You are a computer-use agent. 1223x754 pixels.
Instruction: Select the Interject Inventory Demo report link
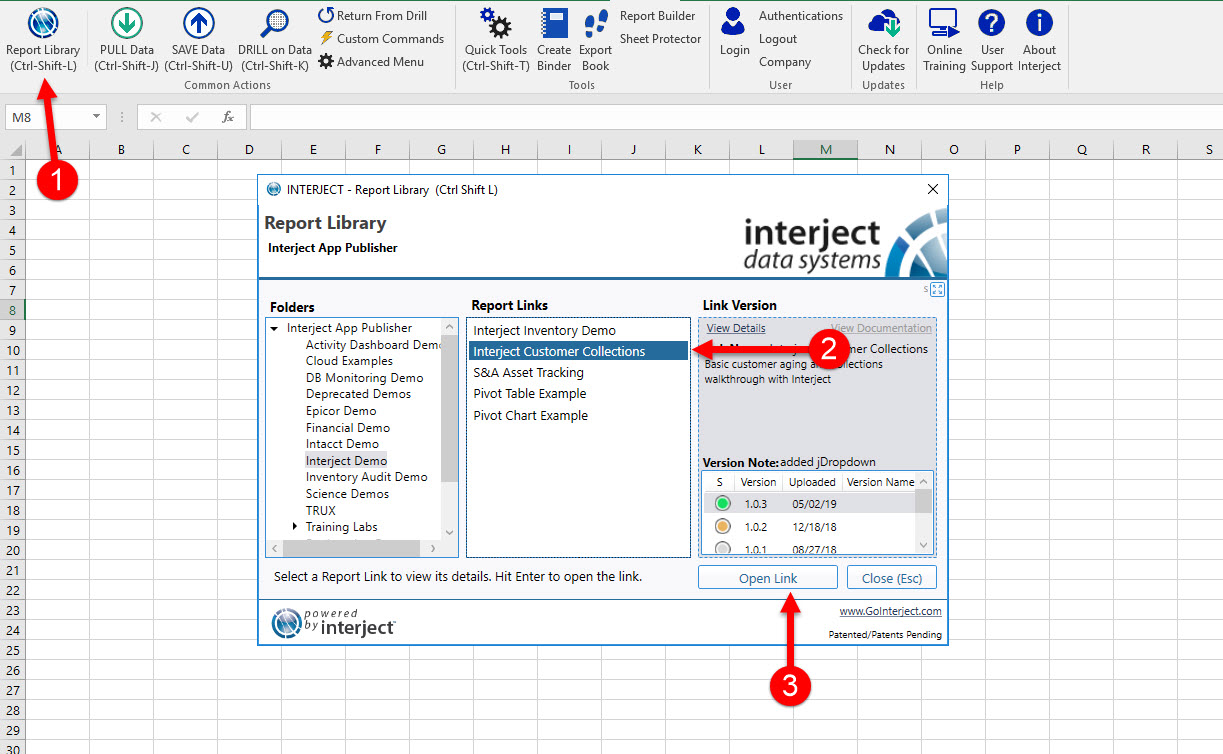(579, 331)
